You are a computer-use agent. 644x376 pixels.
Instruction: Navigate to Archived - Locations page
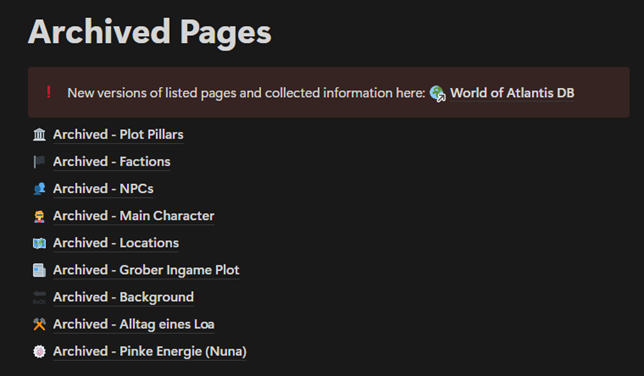(x=116, y=243)
